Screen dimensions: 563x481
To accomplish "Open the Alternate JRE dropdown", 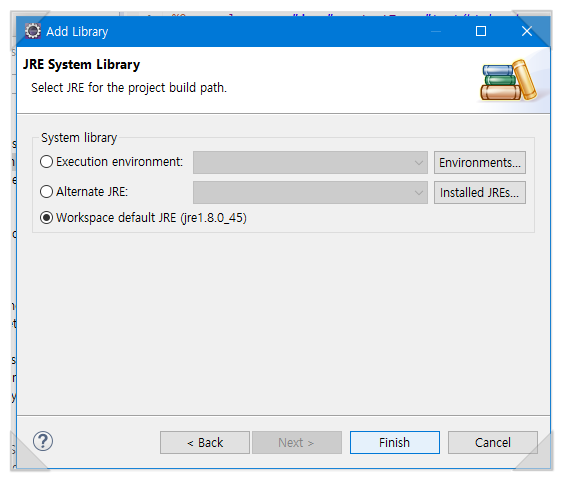I will [x=310, y=192].
